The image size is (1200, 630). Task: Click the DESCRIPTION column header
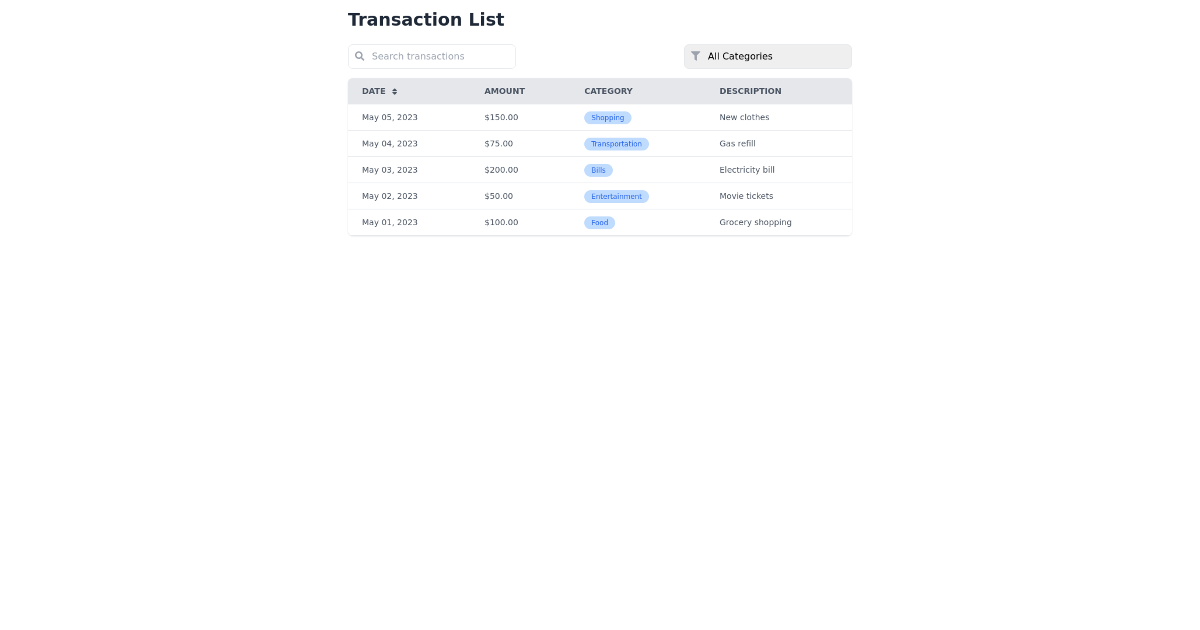[x=750, y=91]
